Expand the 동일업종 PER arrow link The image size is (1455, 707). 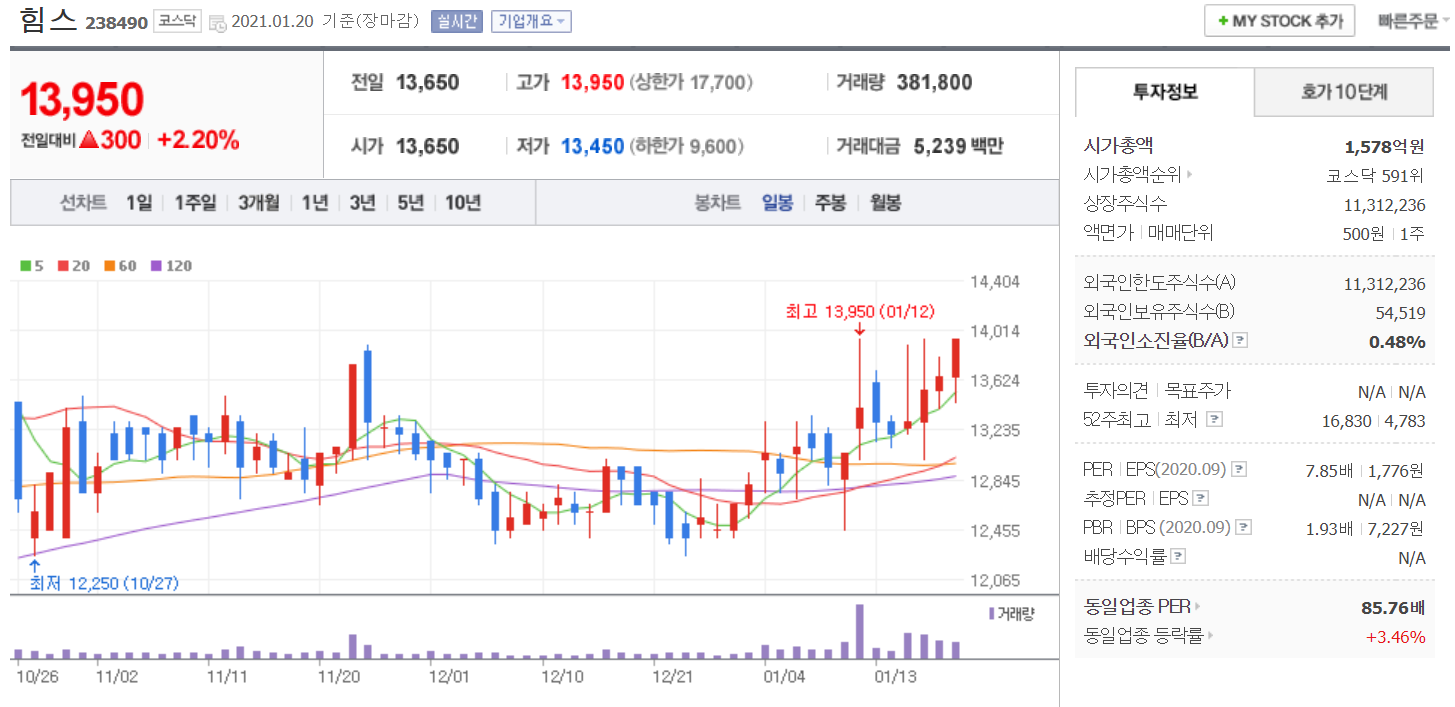pos(1196,606)
